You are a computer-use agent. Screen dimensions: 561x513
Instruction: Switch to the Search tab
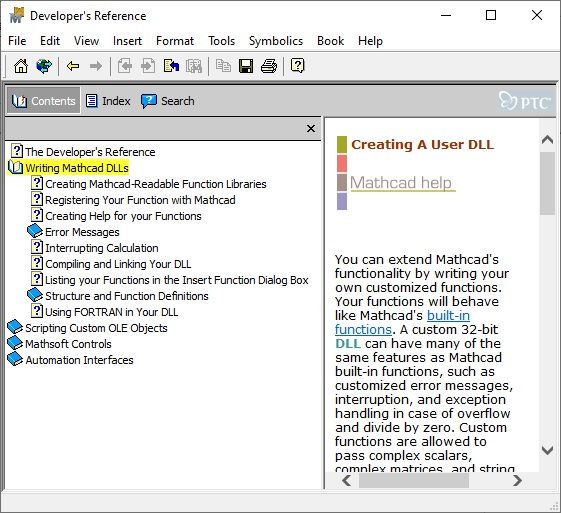(x=168, y=101)
